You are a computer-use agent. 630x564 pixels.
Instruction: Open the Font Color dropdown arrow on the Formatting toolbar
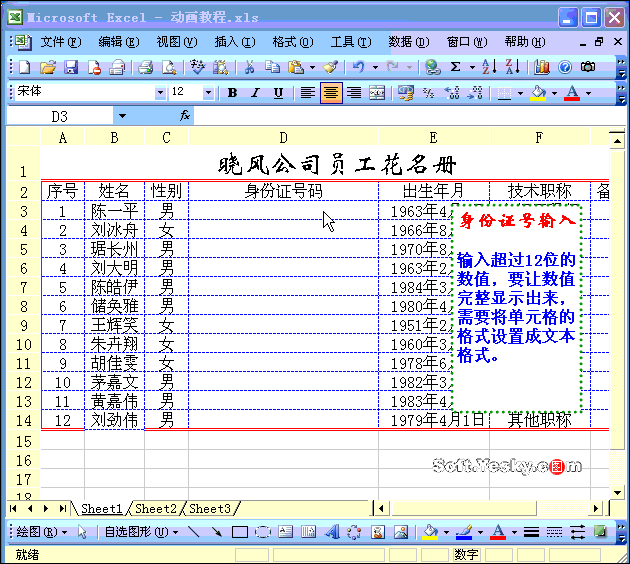tap(589, 94)
